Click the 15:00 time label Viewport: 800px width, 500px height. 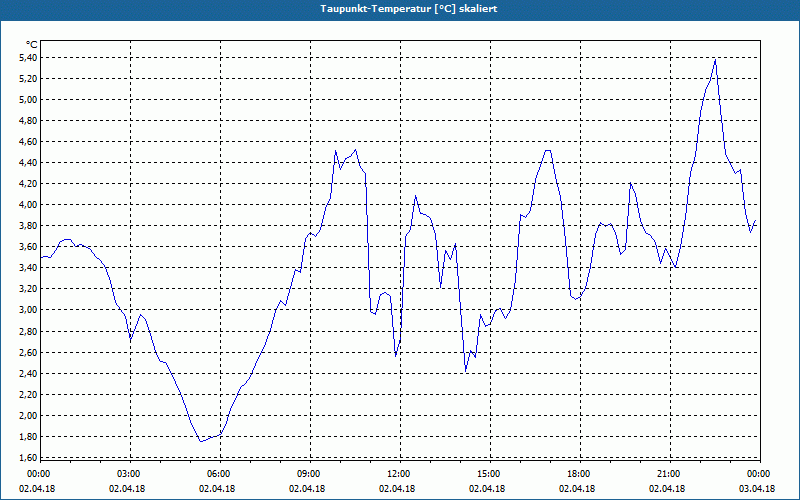488,474
